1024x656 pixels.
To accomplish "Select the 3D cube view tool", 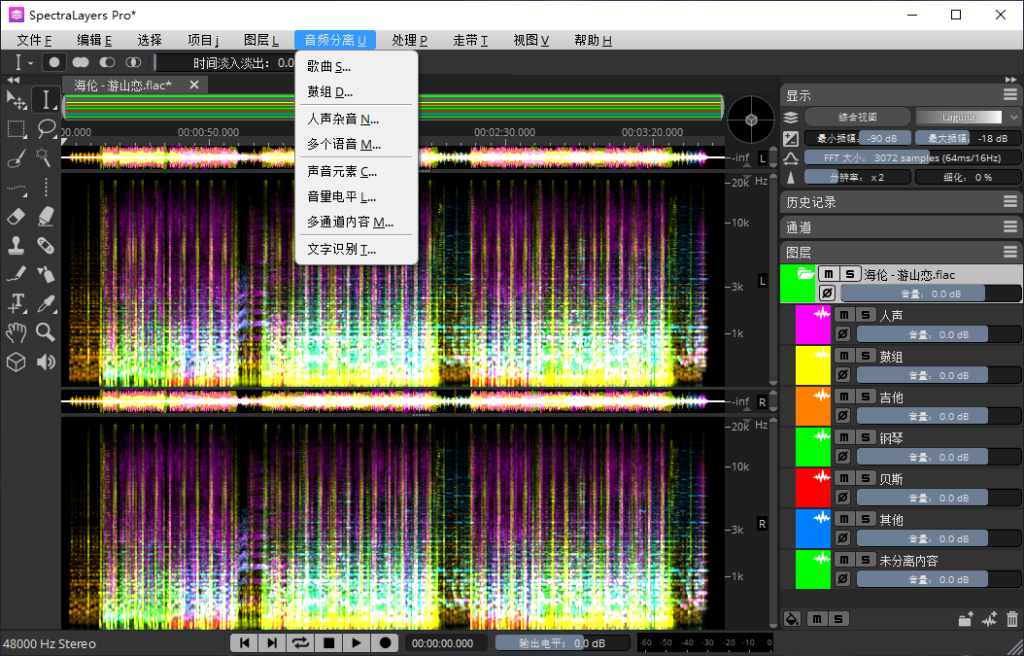I will pos(16,361).
